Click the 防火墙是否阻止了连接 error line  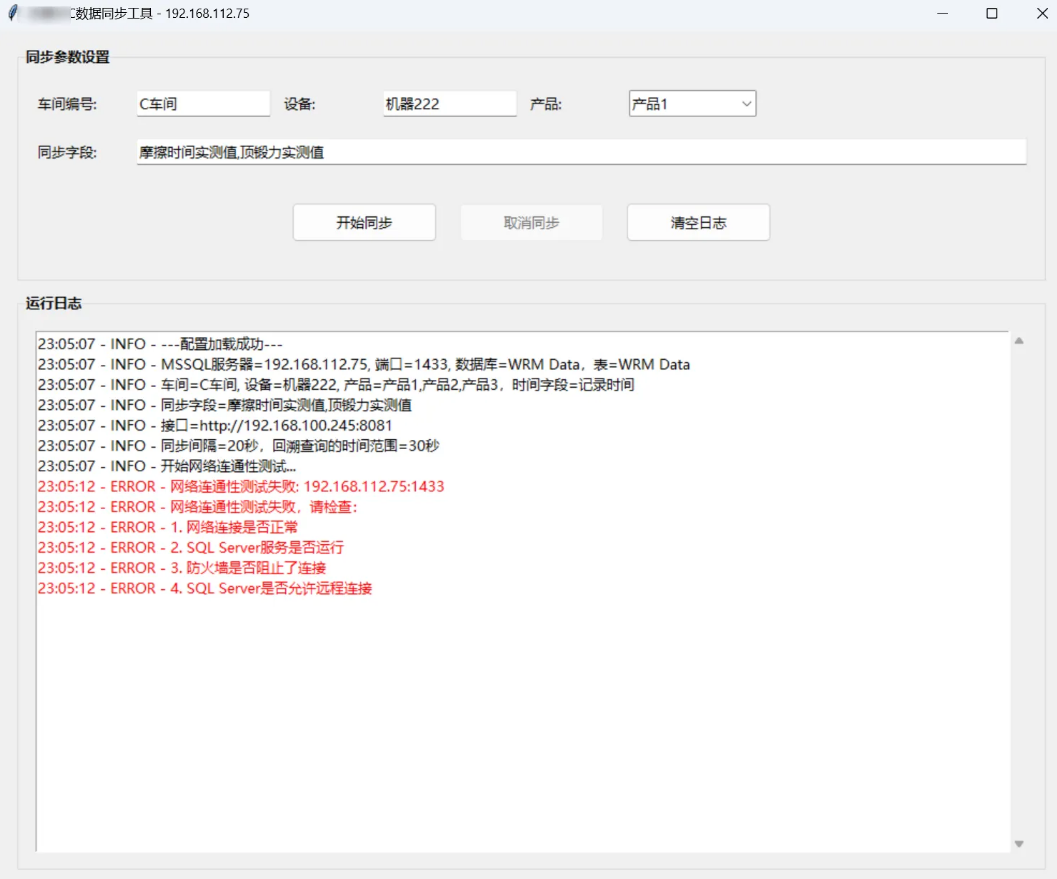tap(181, 568)
